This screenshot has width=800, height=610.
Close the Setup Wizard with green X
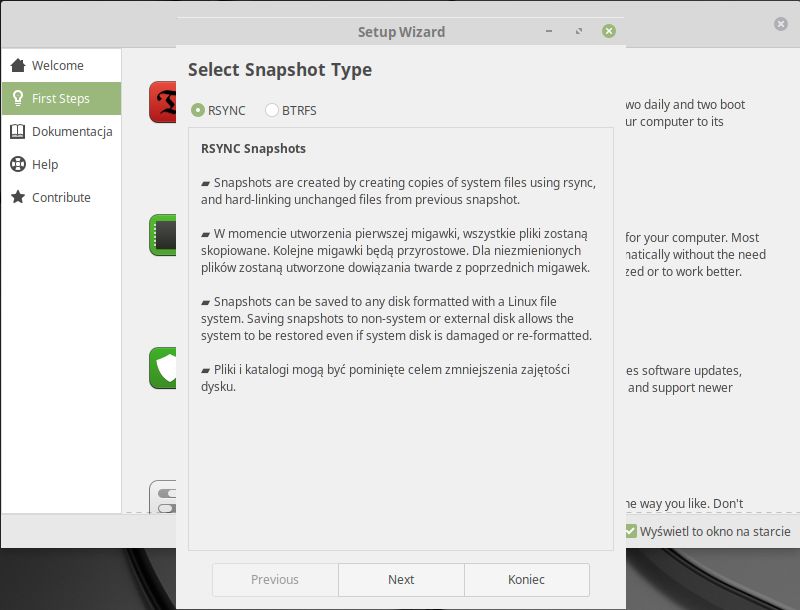click(609, 31)
